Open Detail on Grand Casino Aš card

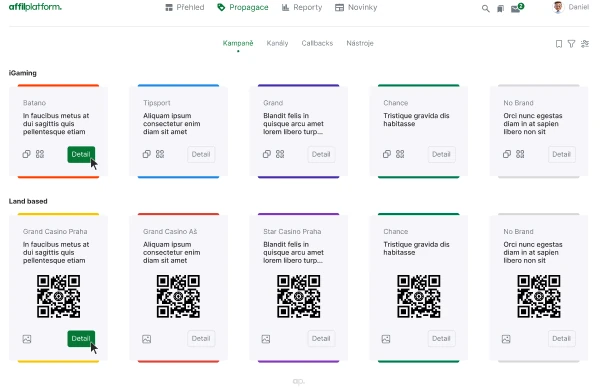pyautogui.click(x=201, y=339)
